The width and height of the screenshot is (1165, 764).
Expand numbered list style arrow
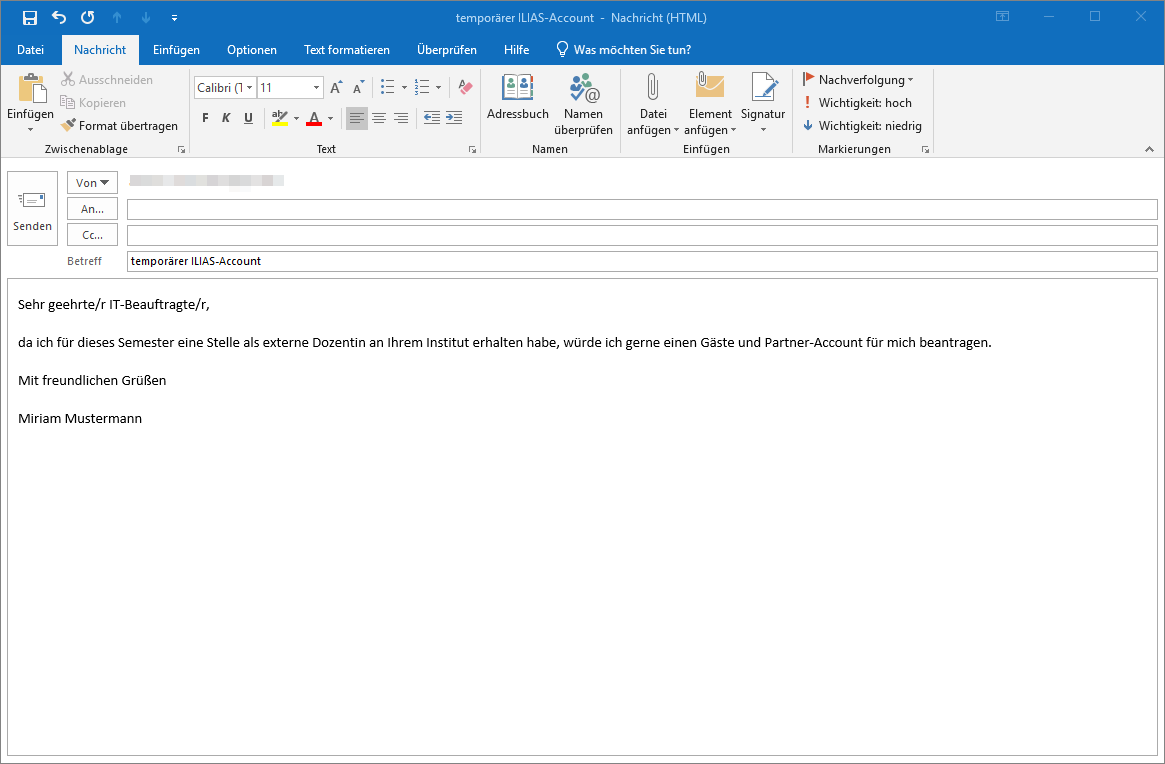pyautogui.click(x=438, y=88)
